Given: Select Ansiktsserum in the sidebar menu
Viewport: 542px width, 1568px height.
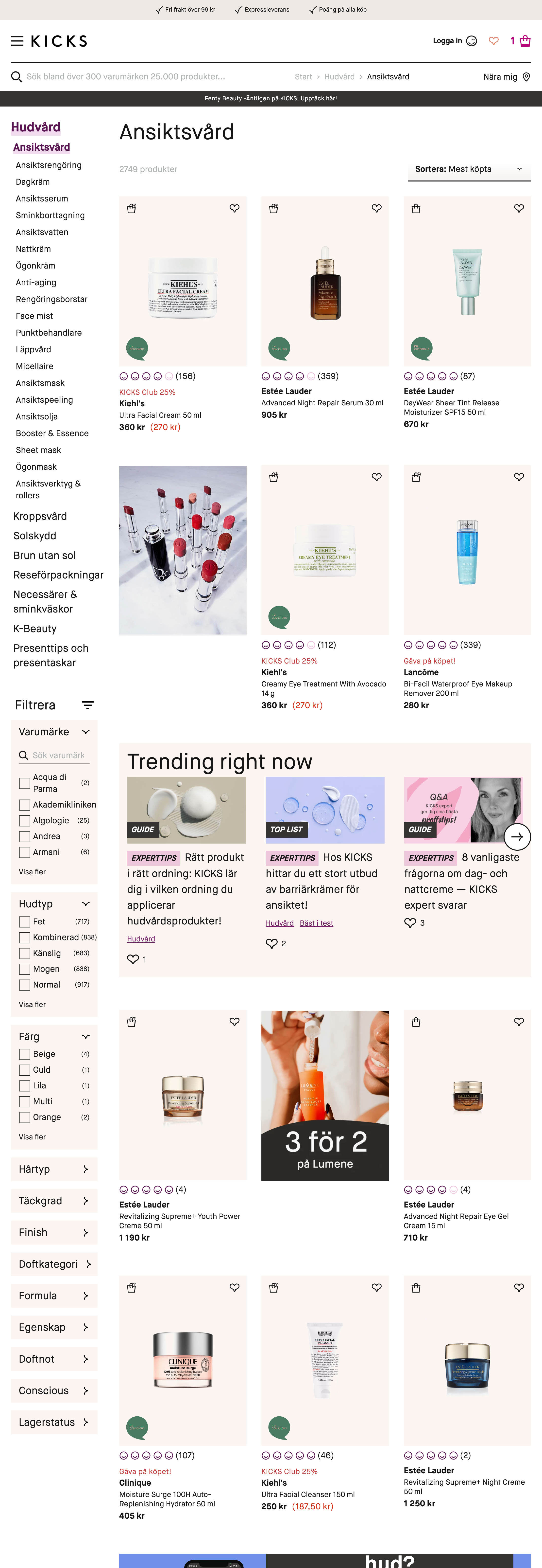Looking at the screenshot, I should (42, 198).
